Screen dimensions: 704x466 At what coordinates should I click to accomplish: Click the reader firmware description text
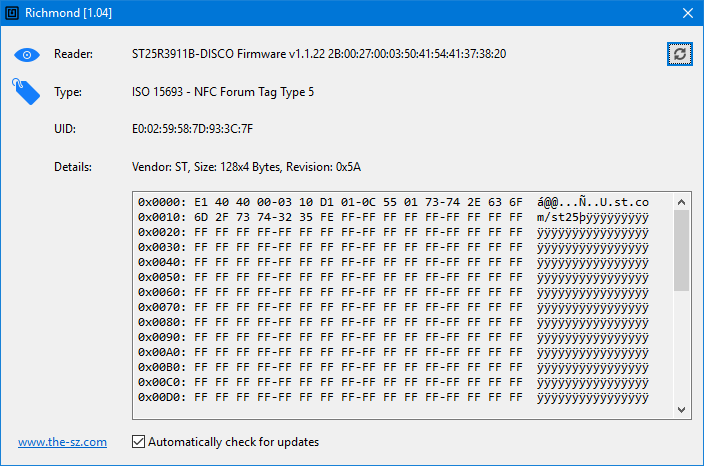[319, 54]
